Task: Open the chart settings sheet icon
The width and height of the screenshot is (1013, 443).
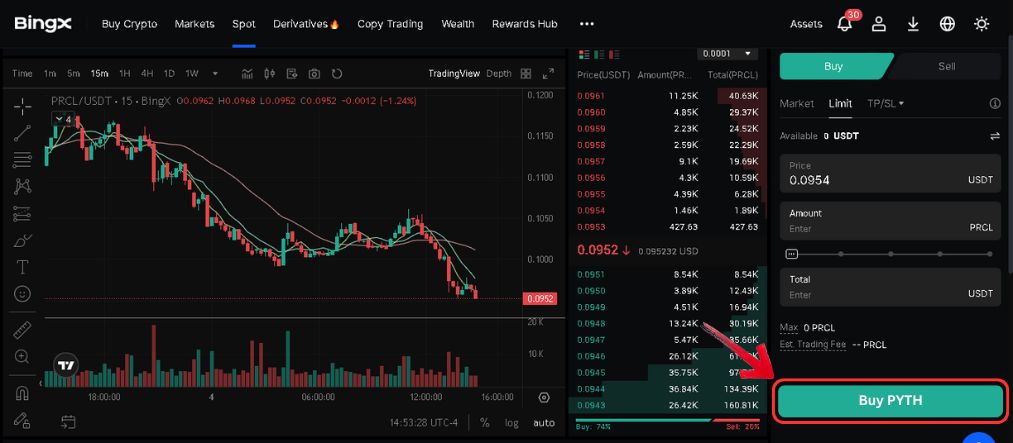Action: pos(292,74)
